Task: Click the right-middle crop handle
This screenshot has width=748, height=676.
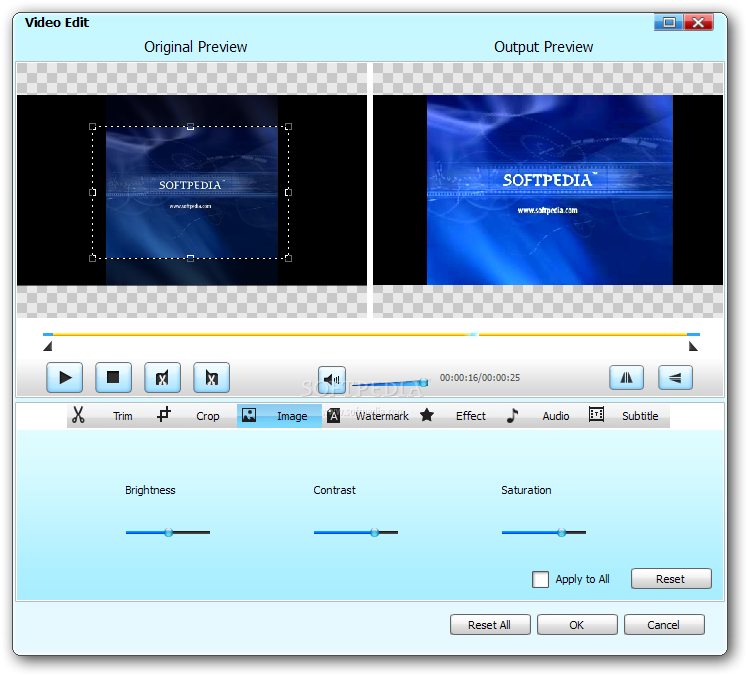Action: click(x=288, y=192)
